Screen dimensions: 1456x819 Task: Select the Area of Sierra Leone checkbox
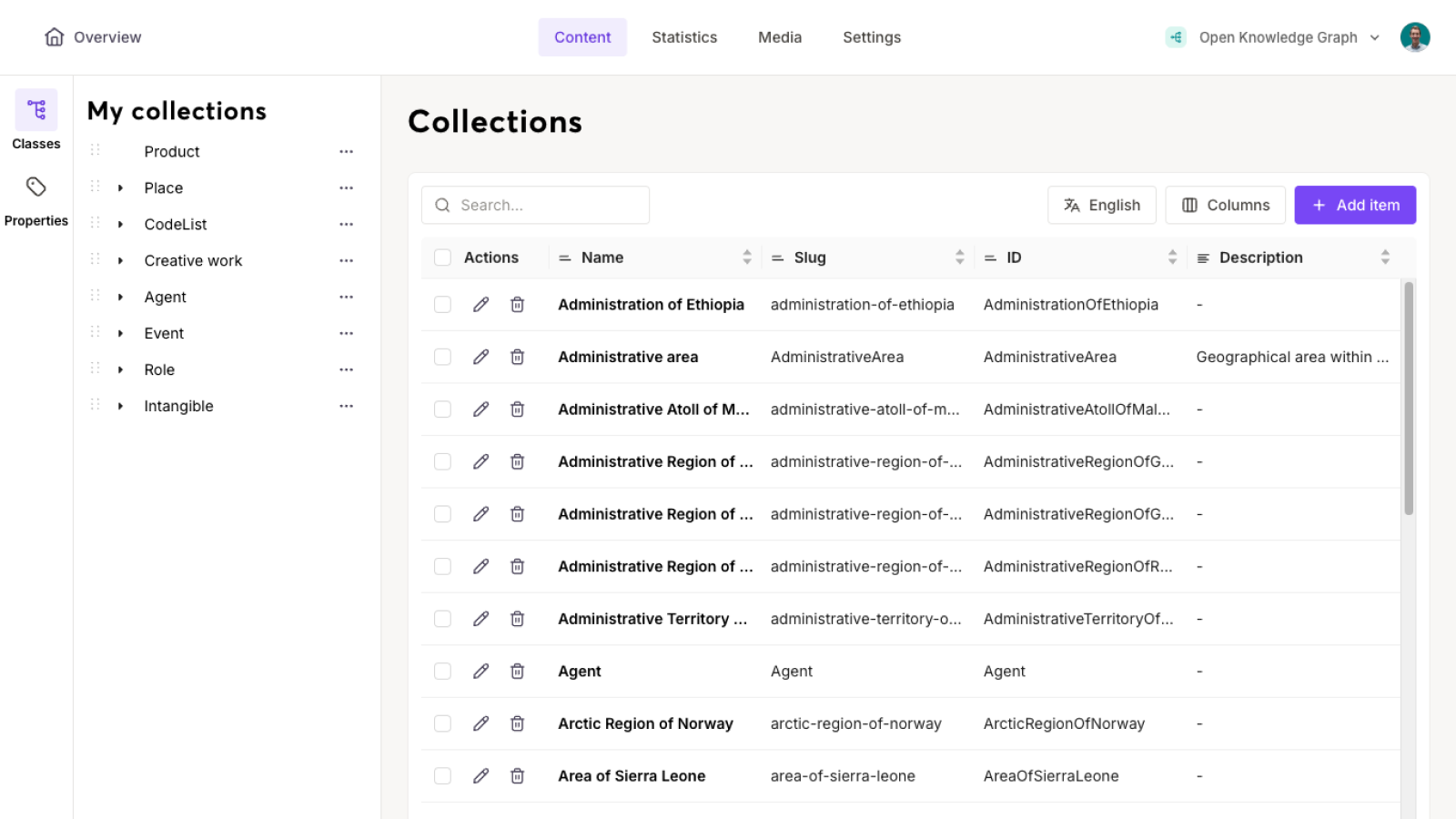point(442,776)
